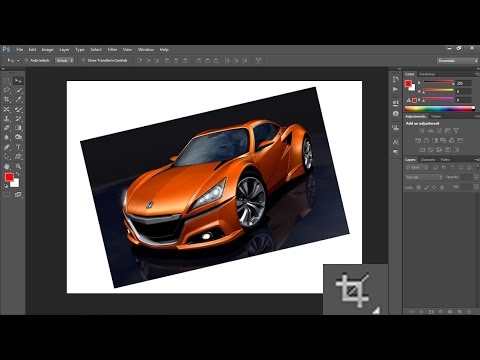480x360 pixels.
Task: Select the Clone Stamp tool
Action: pyautogui.click(x=7, y=118)
